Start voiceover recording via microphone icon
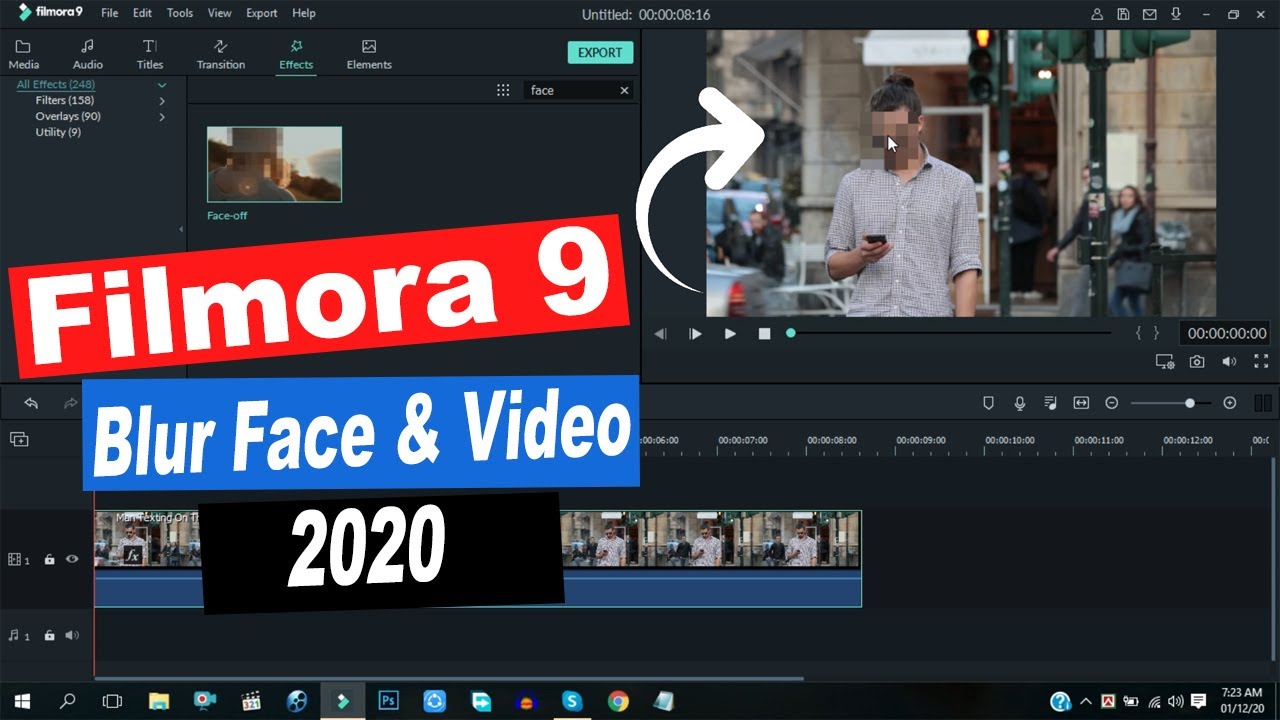Viewport: 1280px width, 720px height. (1020, 403)
